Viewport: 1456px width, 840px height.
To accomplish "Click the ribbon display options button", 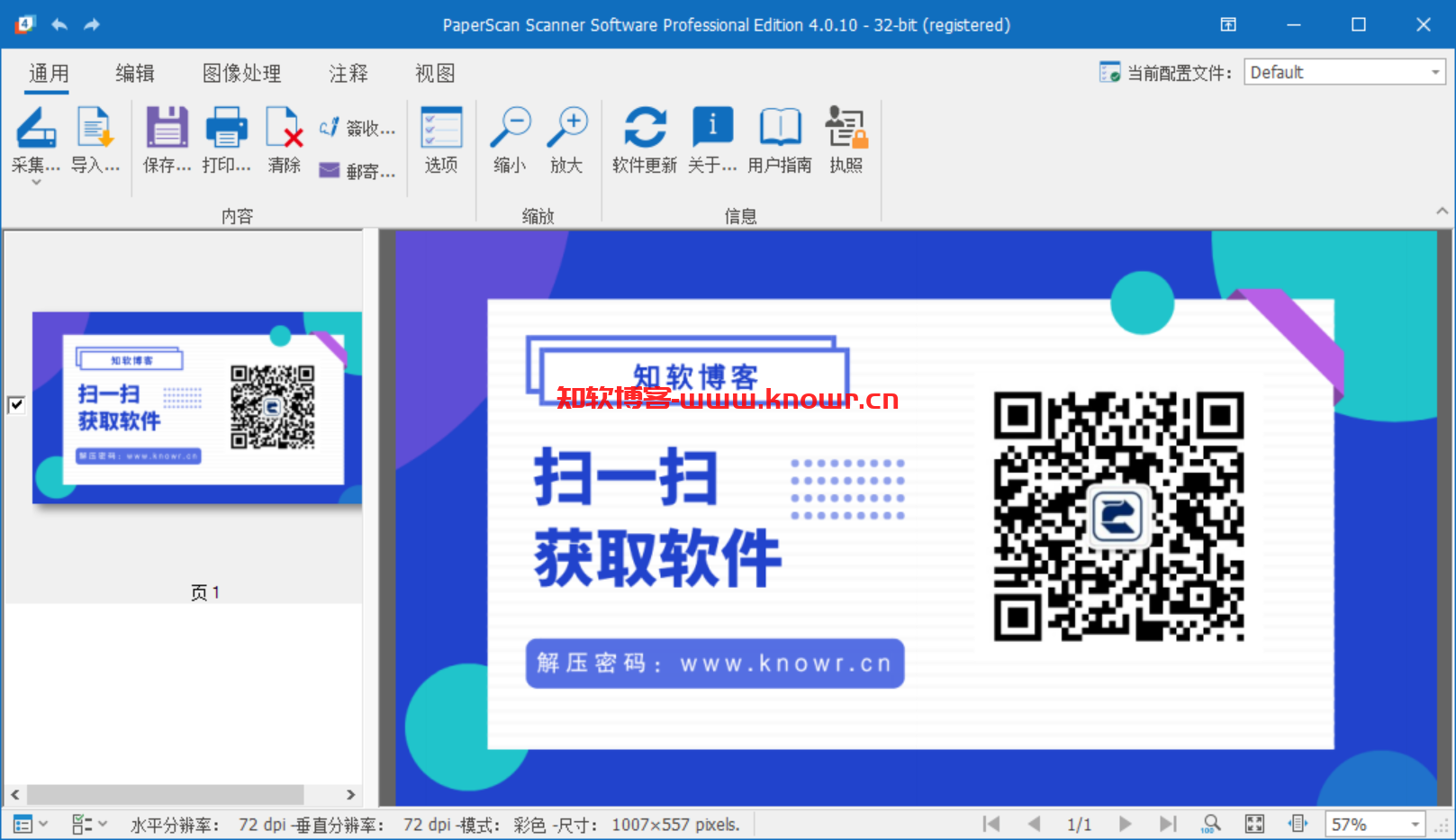I will click(1228, 24).
